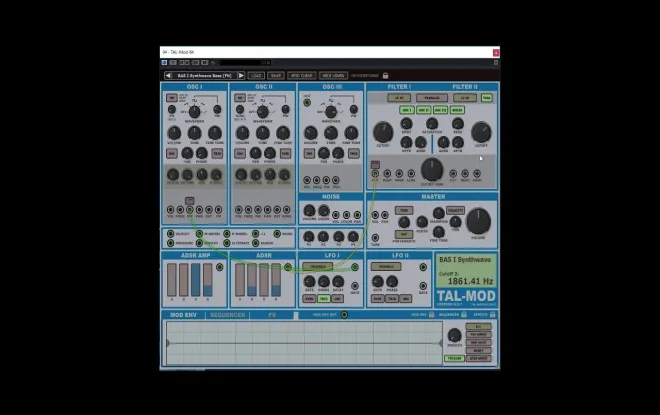Open the Filter I type dropdown
Viewport: 660px width, 415px height.
[399, 98]
